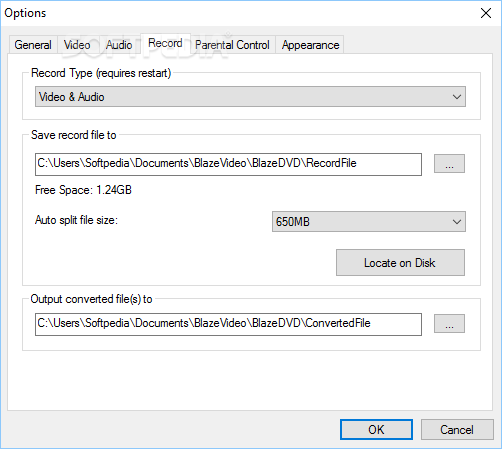Open the Auto split file size dropdown

pos(369,221)
